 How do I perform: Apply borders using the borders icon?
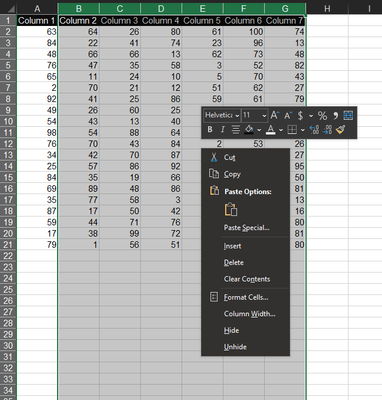pos(292,129)
